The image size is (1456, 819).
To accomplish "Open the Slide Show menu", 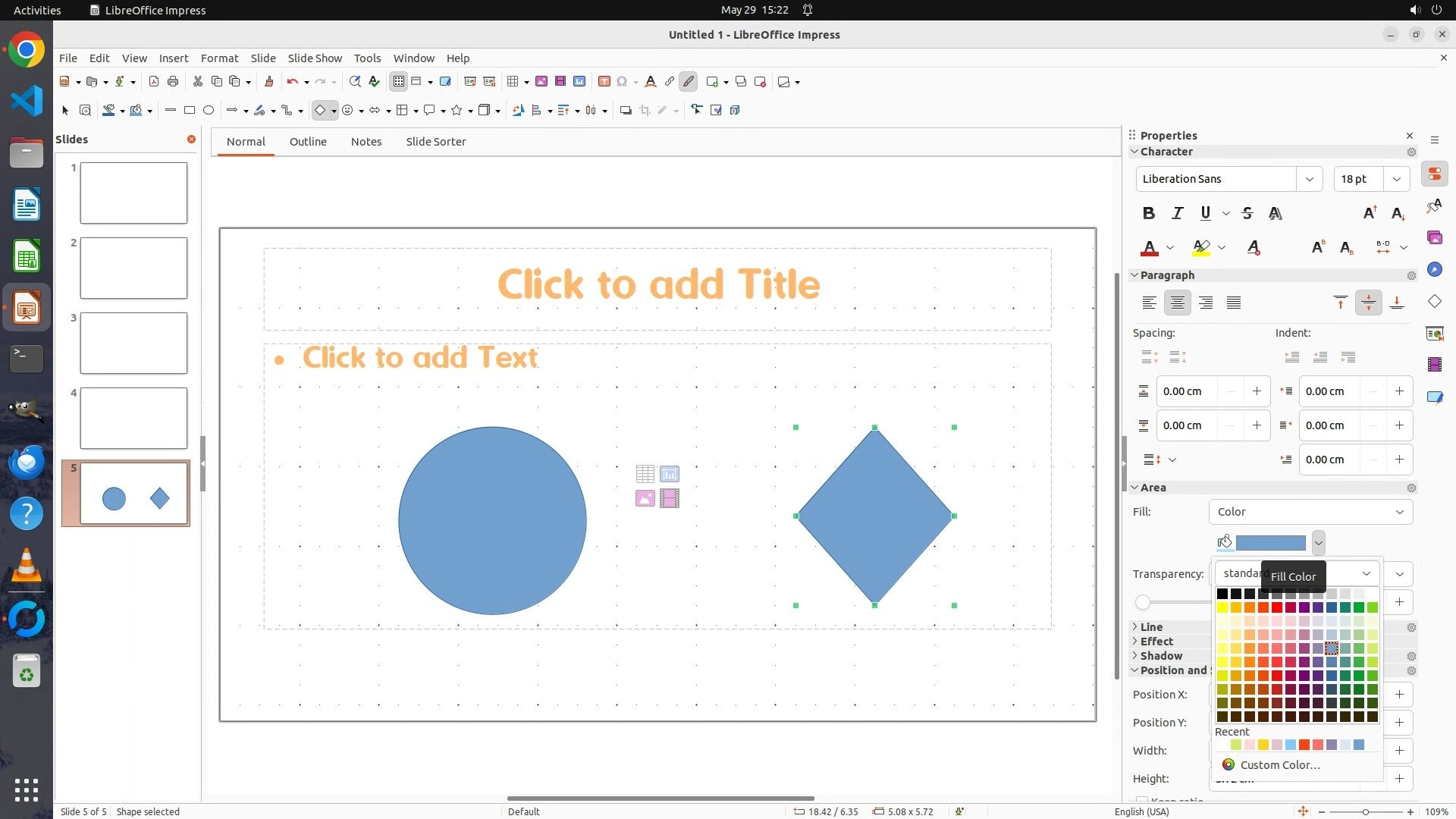I will 315,58.
